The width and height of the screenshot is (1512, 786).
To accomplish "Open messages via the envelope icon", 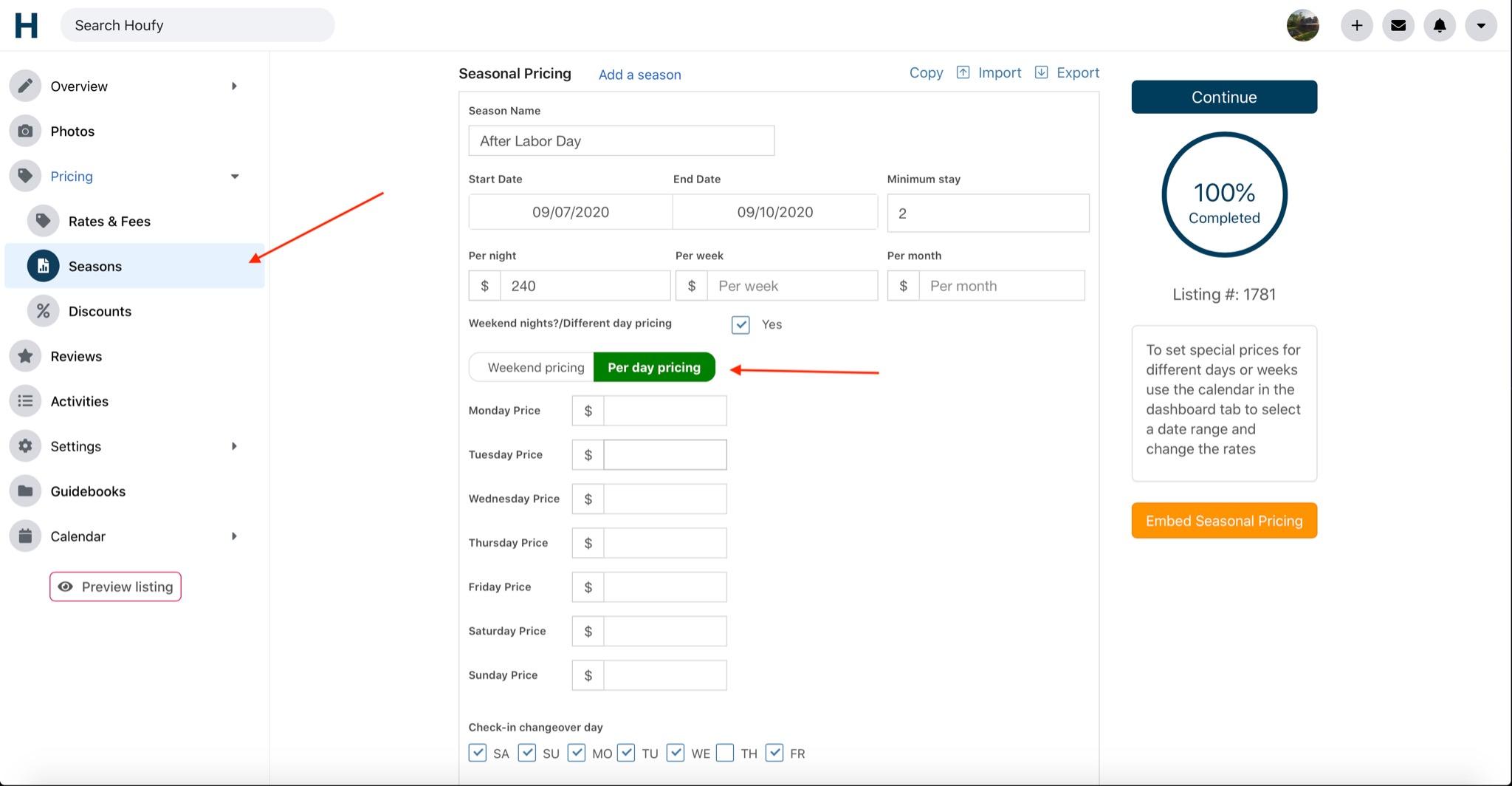I will pos(1398,24).
